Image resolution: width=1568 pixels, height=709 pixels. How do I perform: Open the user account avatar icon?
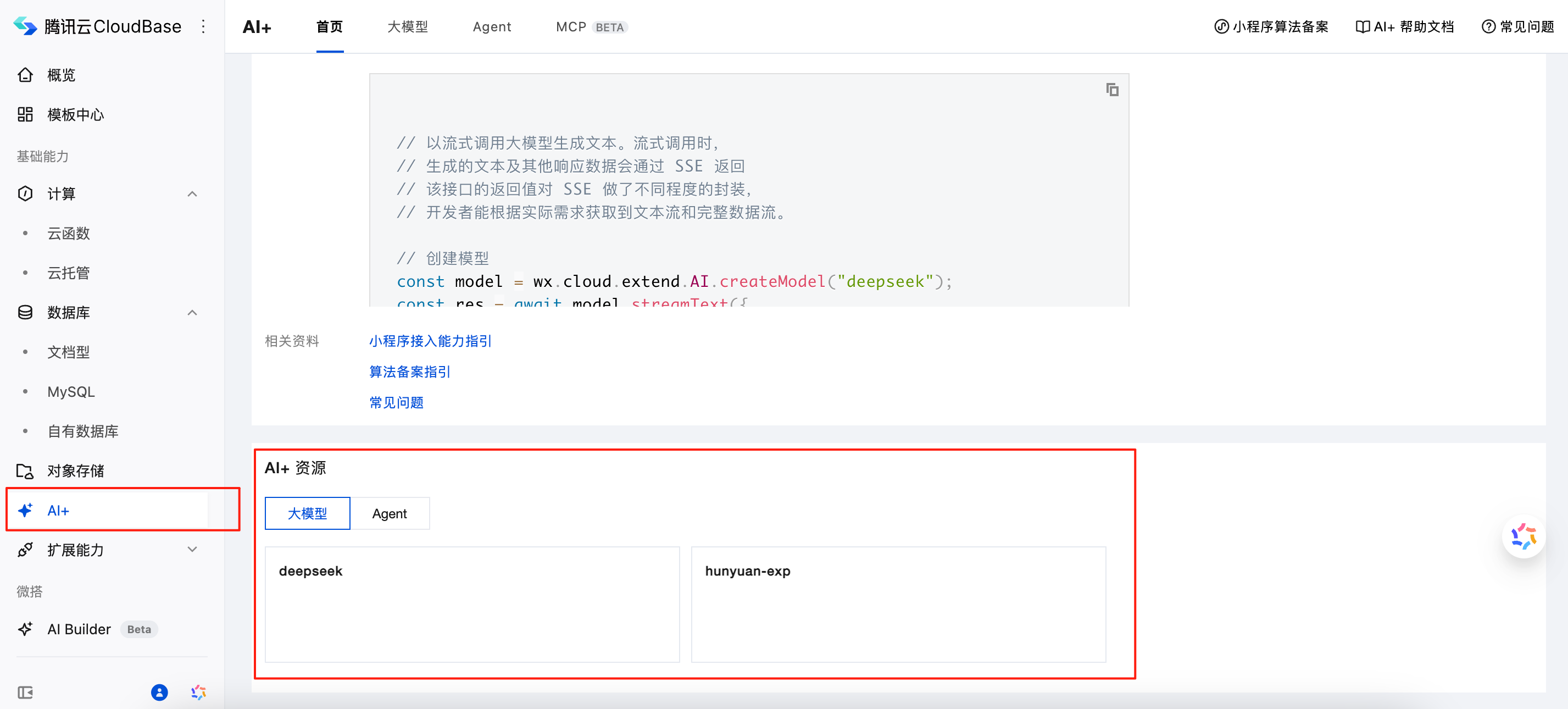click(x=159, y=693)
